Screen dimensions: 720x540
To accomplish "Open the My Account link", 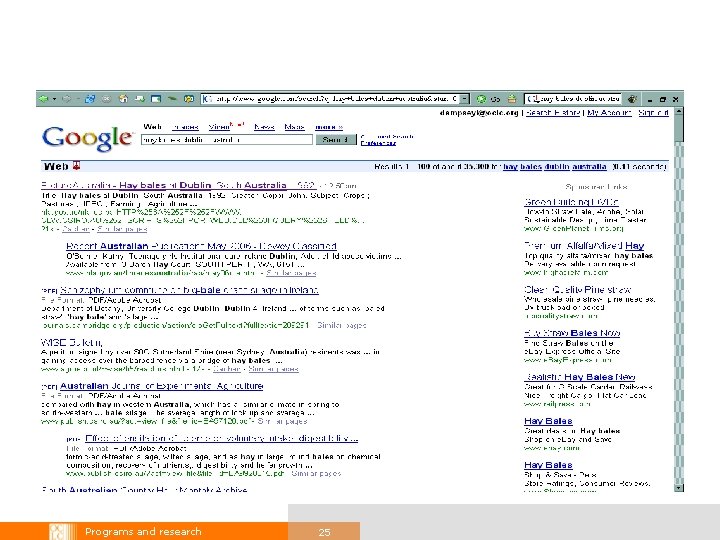I will click(609, 112).
